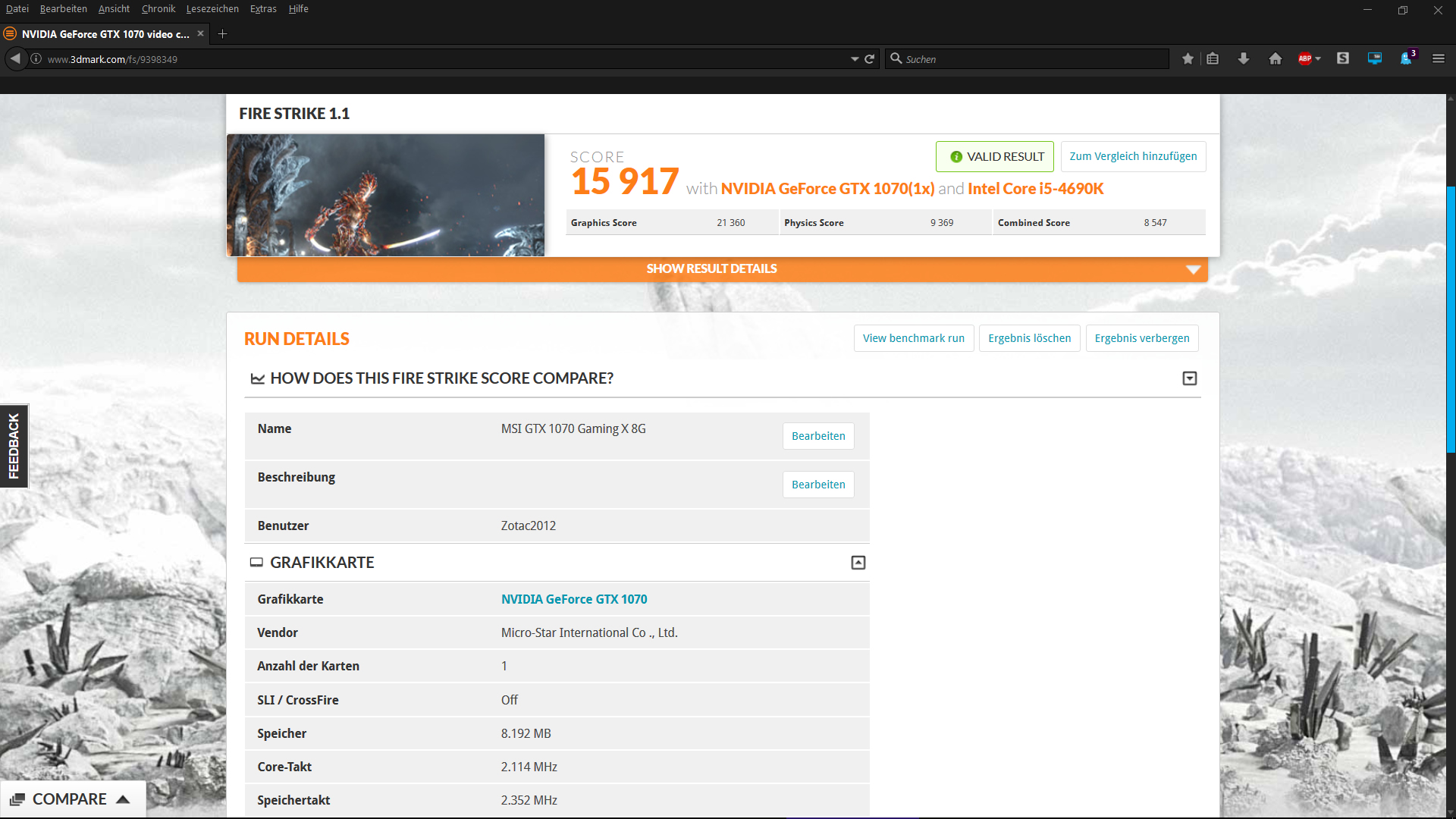Expand the Fire Strike score comparison section

[1189, 378]
